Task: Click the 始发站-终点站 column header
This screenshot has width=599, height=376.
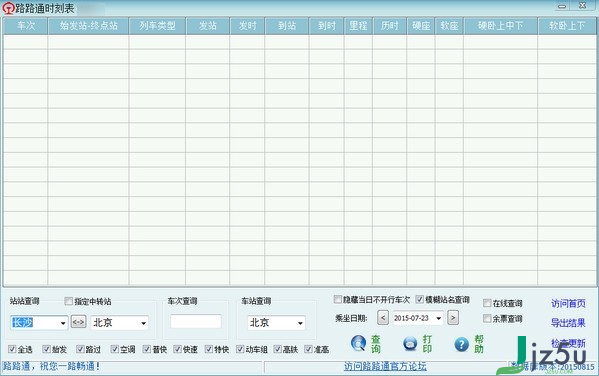Action: pos(88,26)
